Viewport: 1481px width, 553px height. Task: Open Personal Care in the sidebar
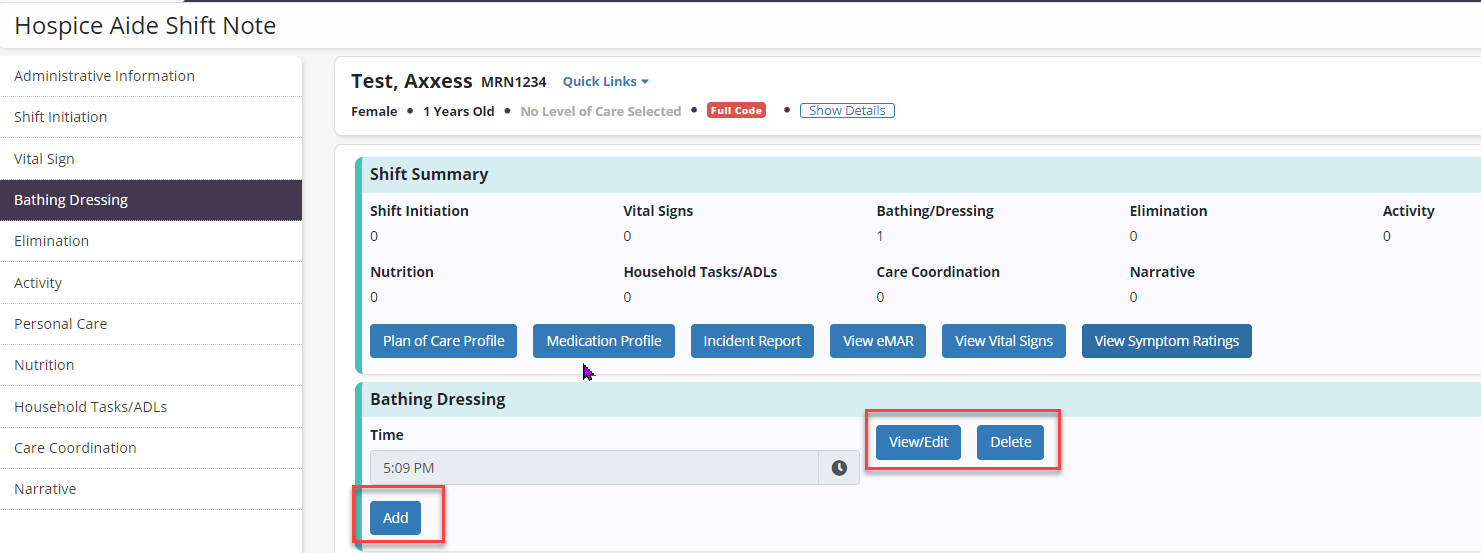click(60, 324)
